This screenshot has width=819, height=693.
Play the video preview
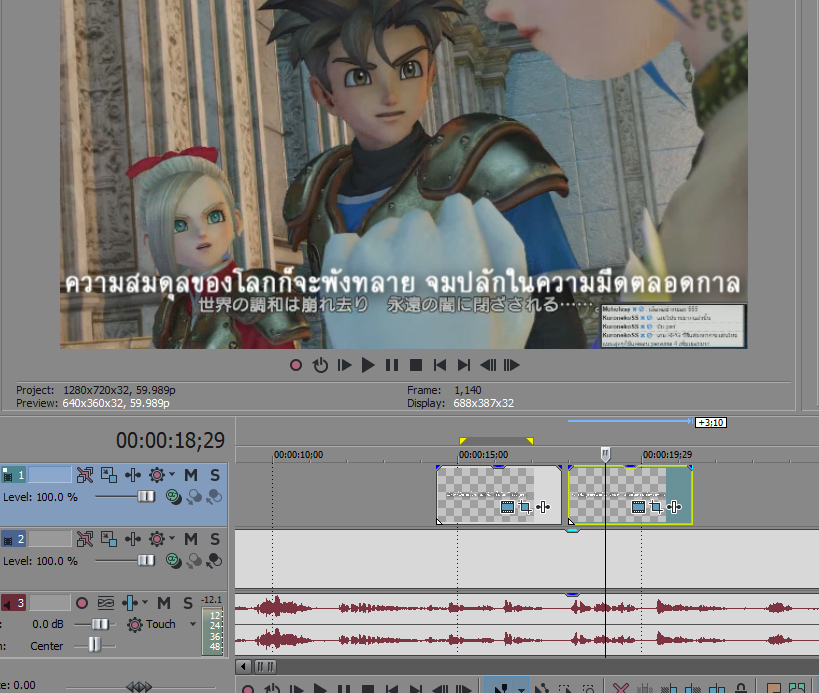point(368,365)
